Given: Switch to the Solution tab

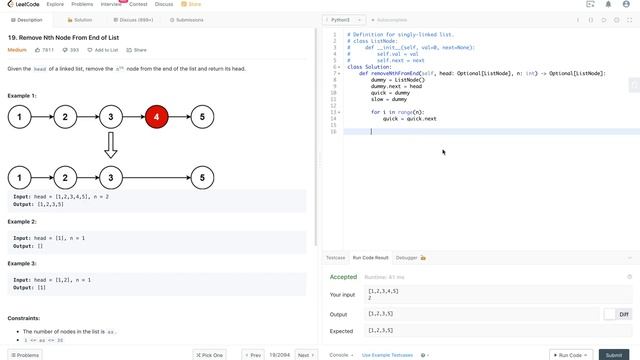Looking at the screenshot, I should [80, 20].
